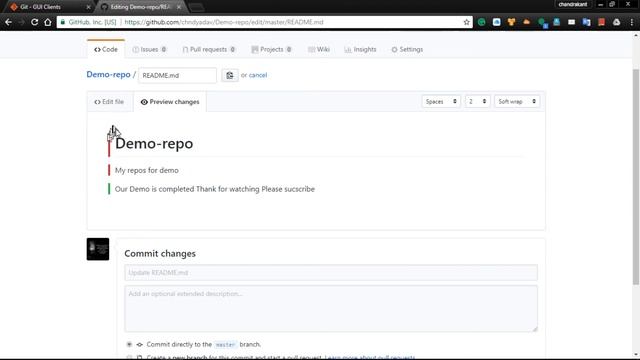Viewport: 640px width, 360px height.
Task: Click the user avatar thumbnail
Action: coord(98,249)
